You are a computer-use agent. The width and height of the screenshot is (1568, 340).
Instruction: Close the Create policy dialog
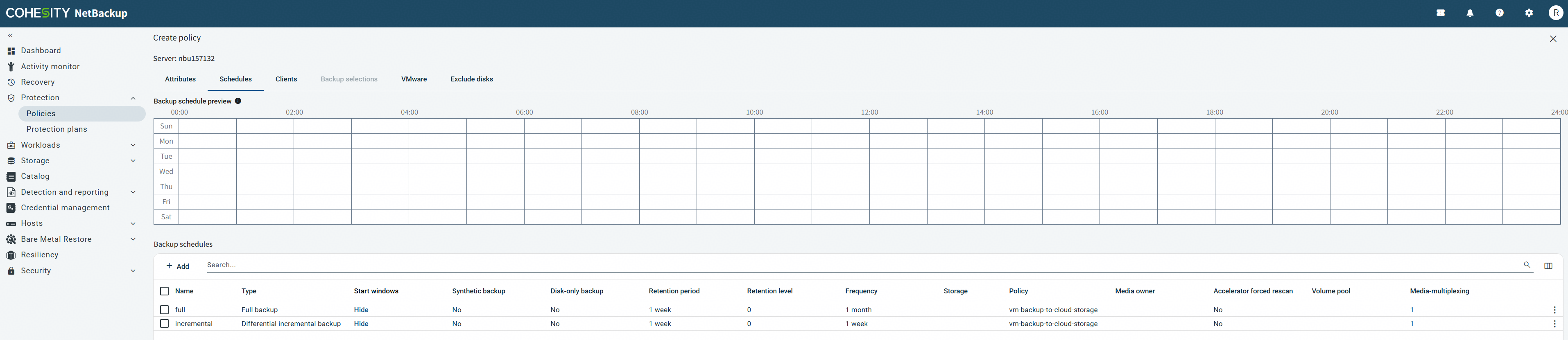click(x=1553, y=39)
